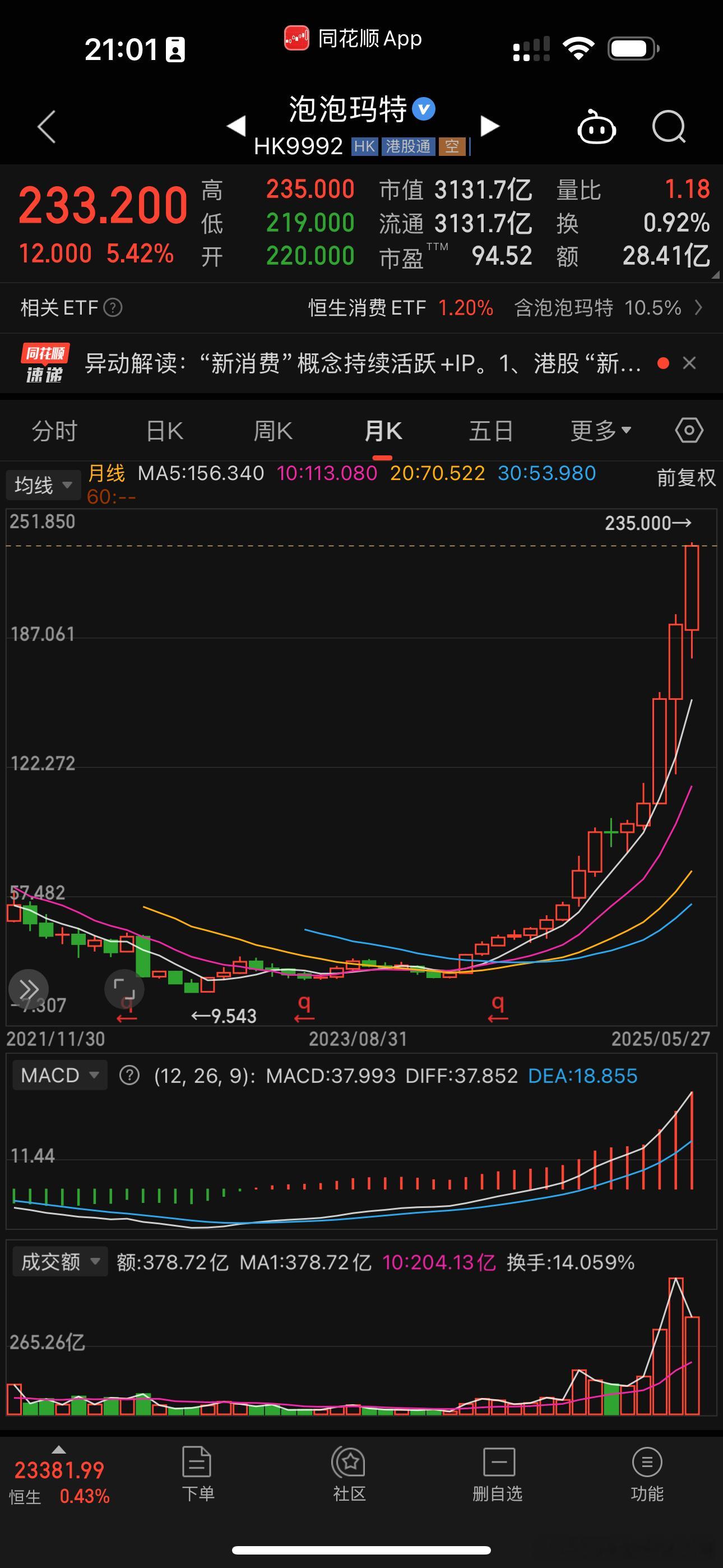
Task: Tap verified badge next to 泡泡玛特
Action: [424, 109]
